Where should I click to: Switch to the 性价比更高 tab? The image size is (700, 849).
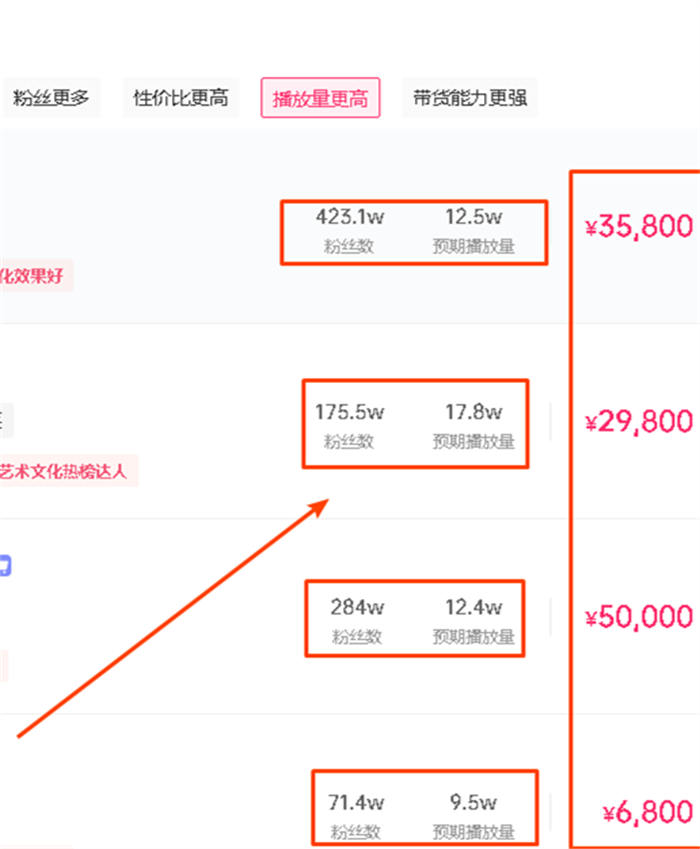181,98
